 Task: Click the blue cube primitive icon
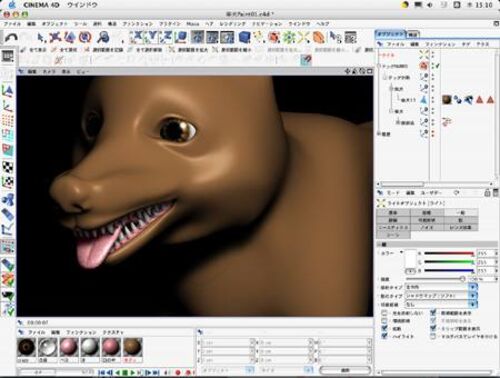(244, 37)
